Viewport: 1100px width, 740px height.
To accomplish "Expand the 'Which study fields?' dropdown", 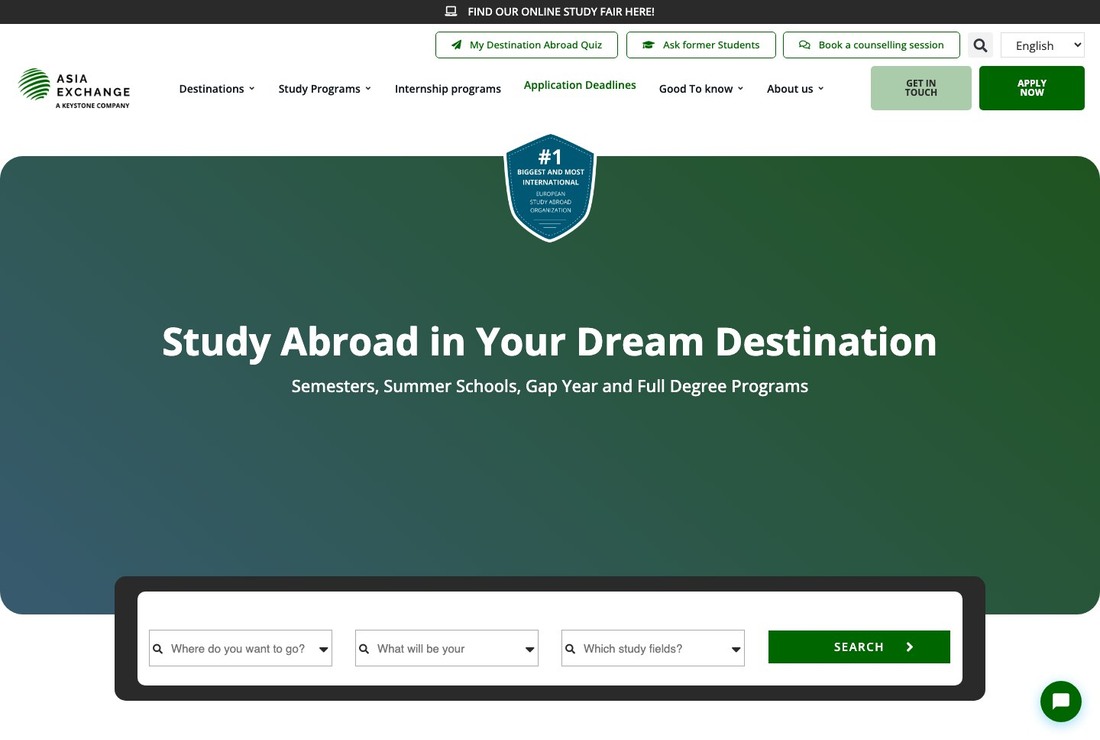I will (652, 648).
